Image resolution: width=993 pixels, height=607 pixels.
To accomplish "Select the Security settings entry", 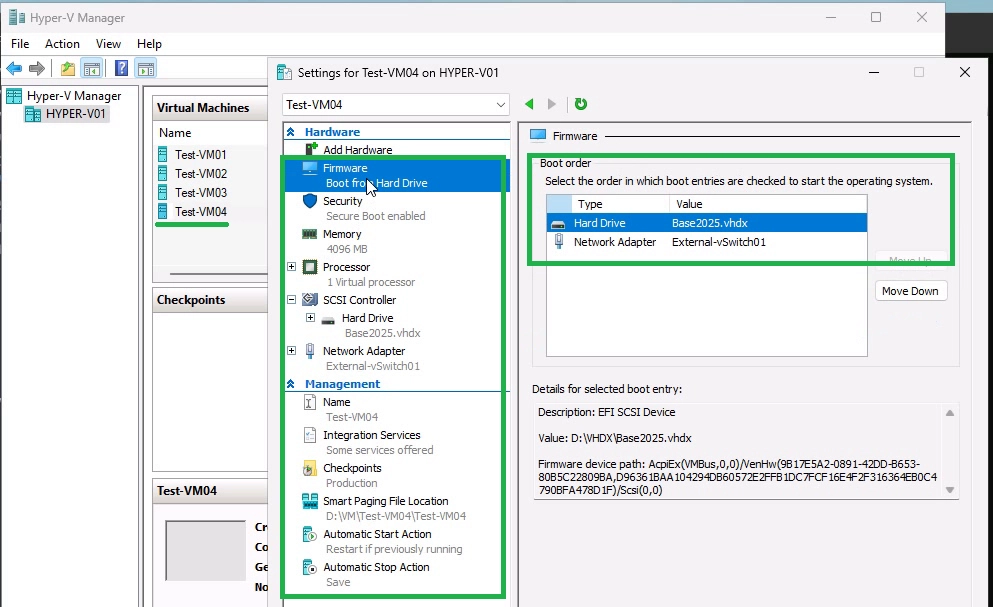I will pos(396,208).
